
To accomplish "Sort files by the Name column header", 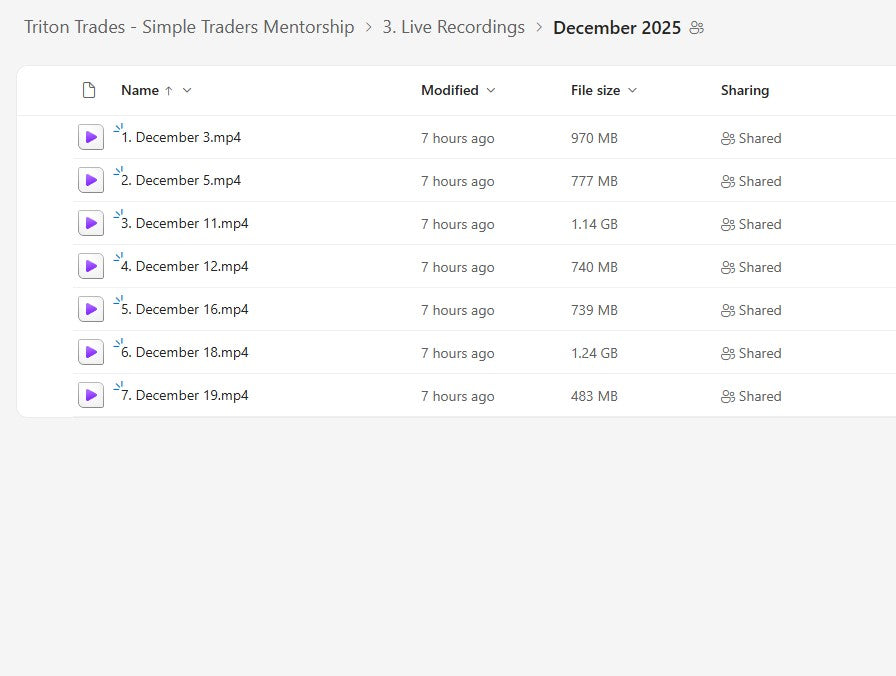I will pyautogui.click(x=140, y=91).
